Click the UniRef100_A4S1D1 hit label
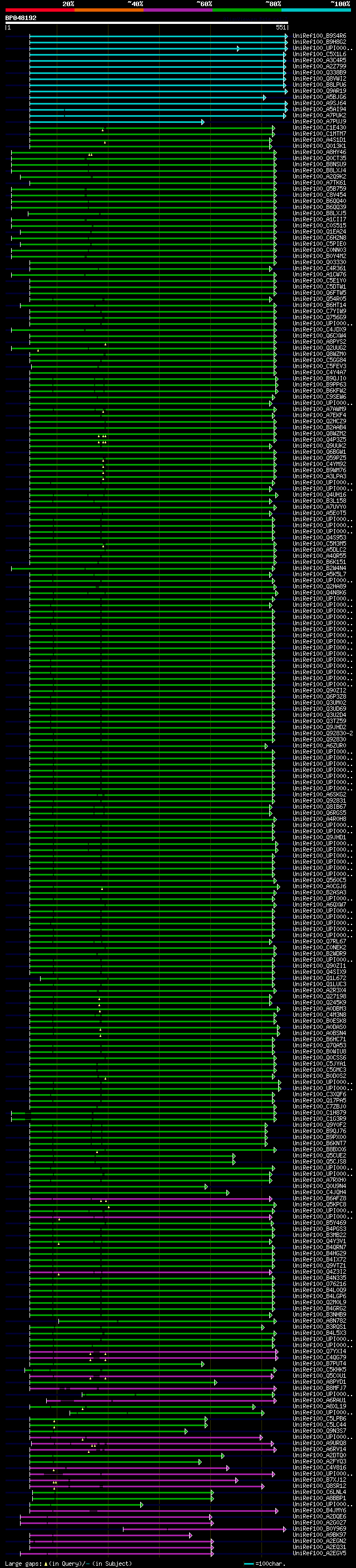 [x=319, y=140]
